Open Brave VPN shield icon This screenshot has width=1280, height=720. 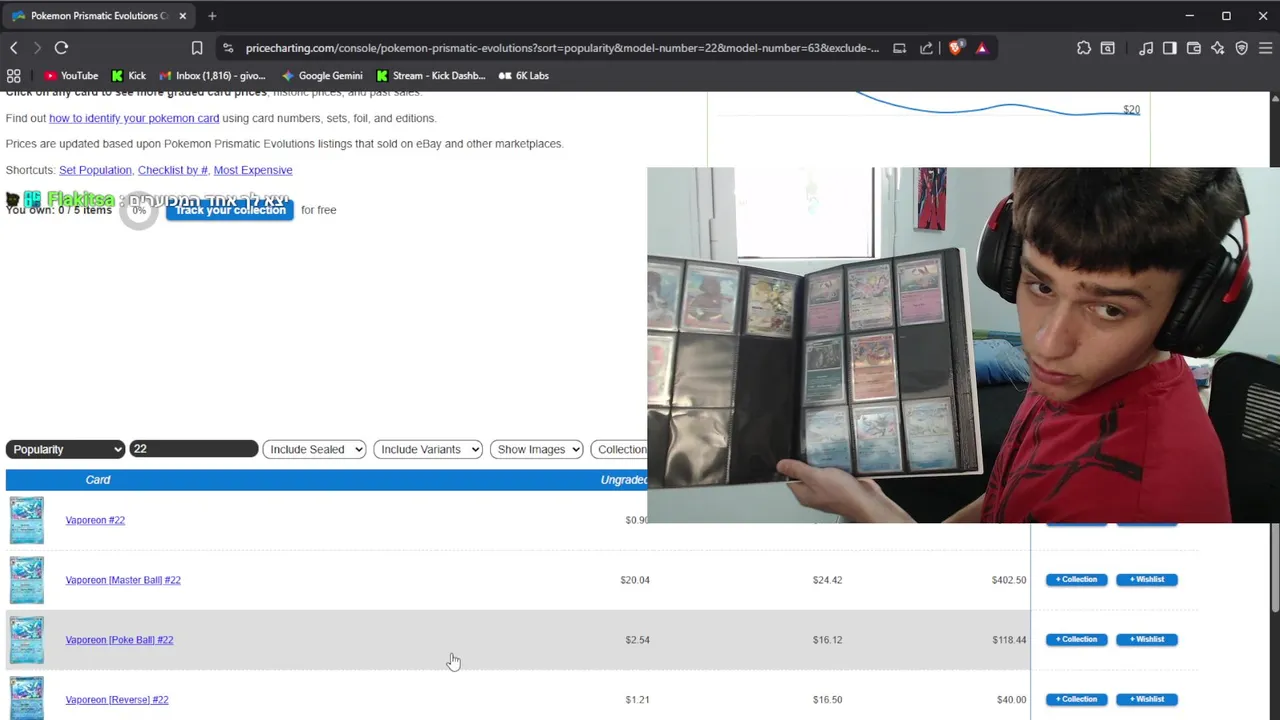pyautogui.click(x=1241, y=48)
